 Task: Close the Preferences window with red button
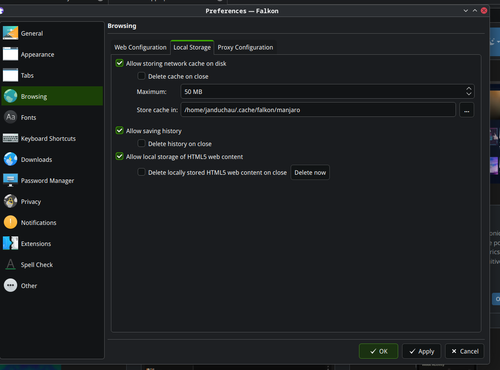484,11
